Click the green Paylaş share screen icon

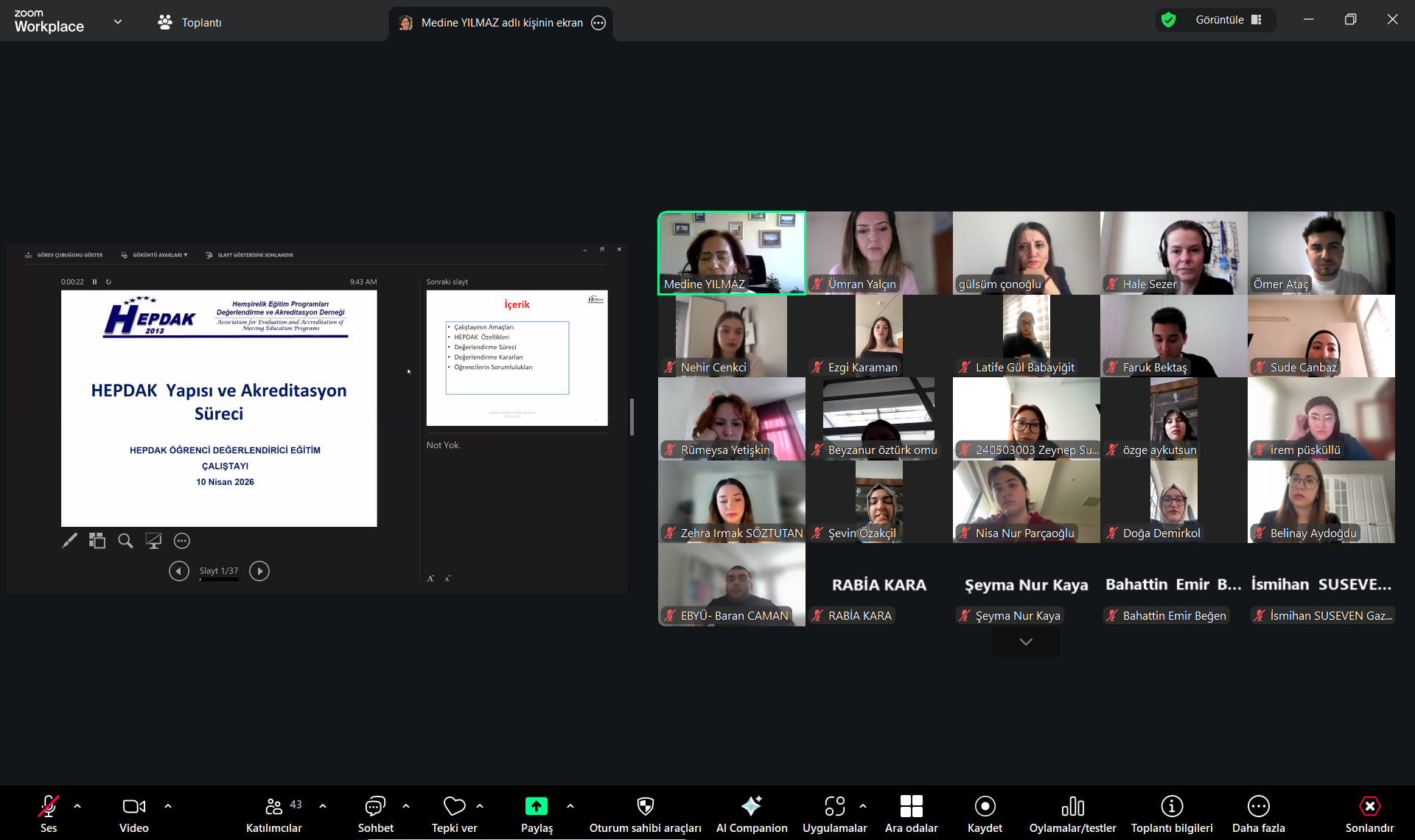(536, 806)
